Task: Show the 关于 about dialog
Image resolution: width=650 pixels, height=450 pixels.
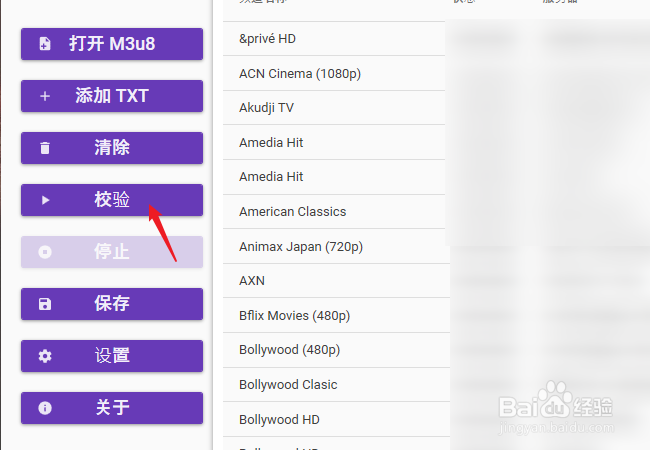Action: (x=112, y=408)
